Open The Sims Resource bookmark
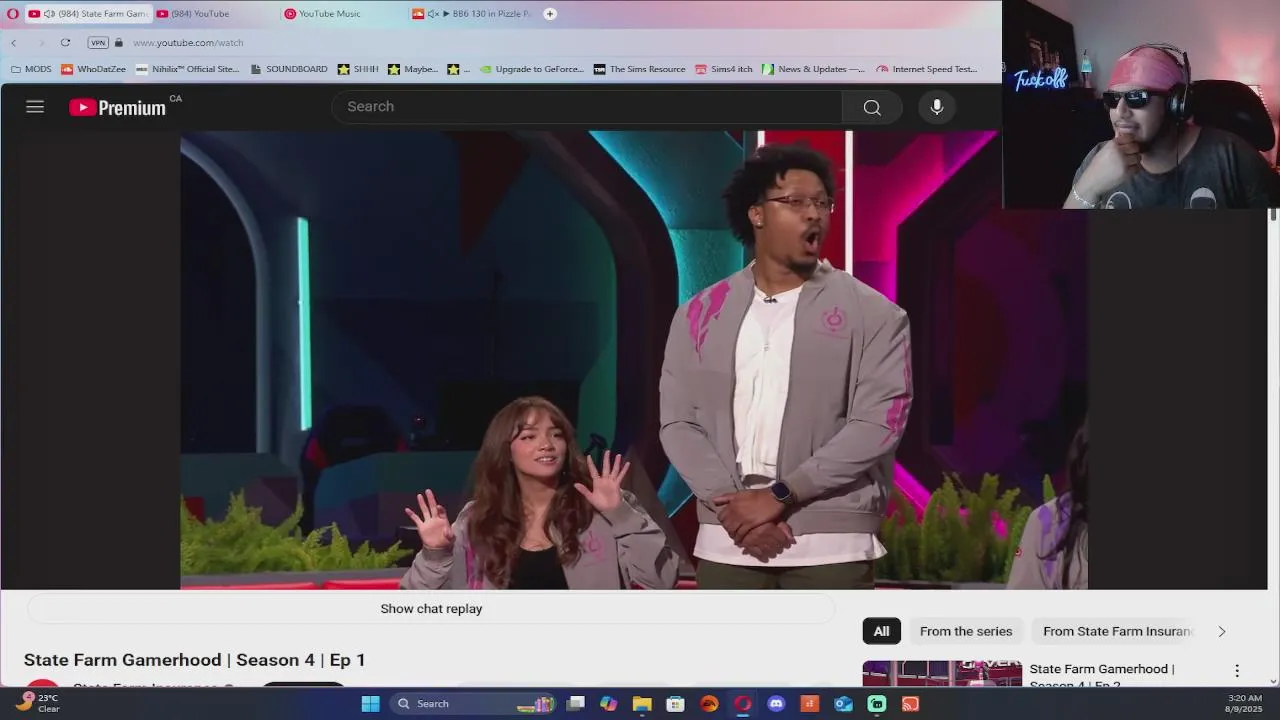Screen dimensions: 1280x720 [640, 69]
